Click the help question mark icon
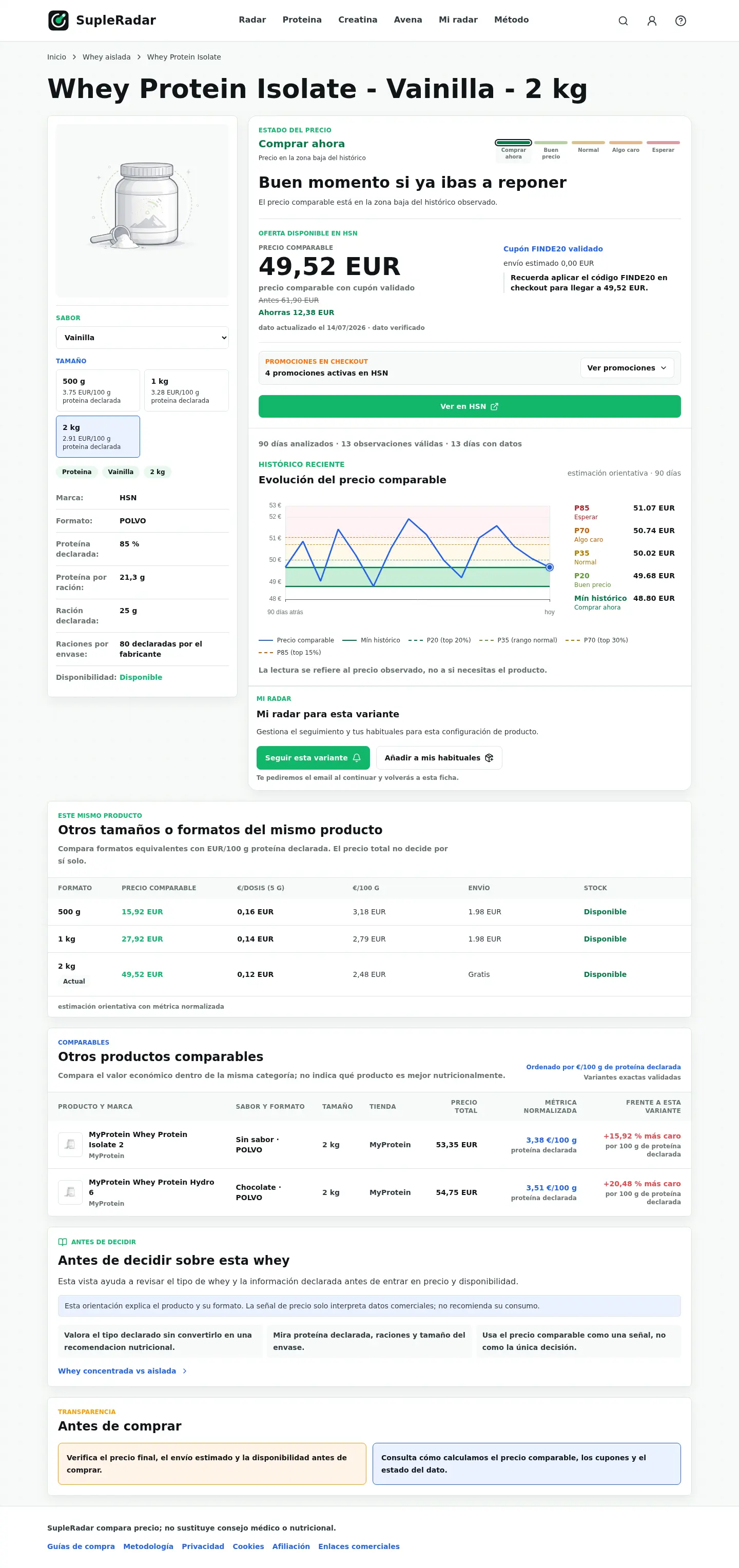 pyautogui.click(x=680, y=21)
